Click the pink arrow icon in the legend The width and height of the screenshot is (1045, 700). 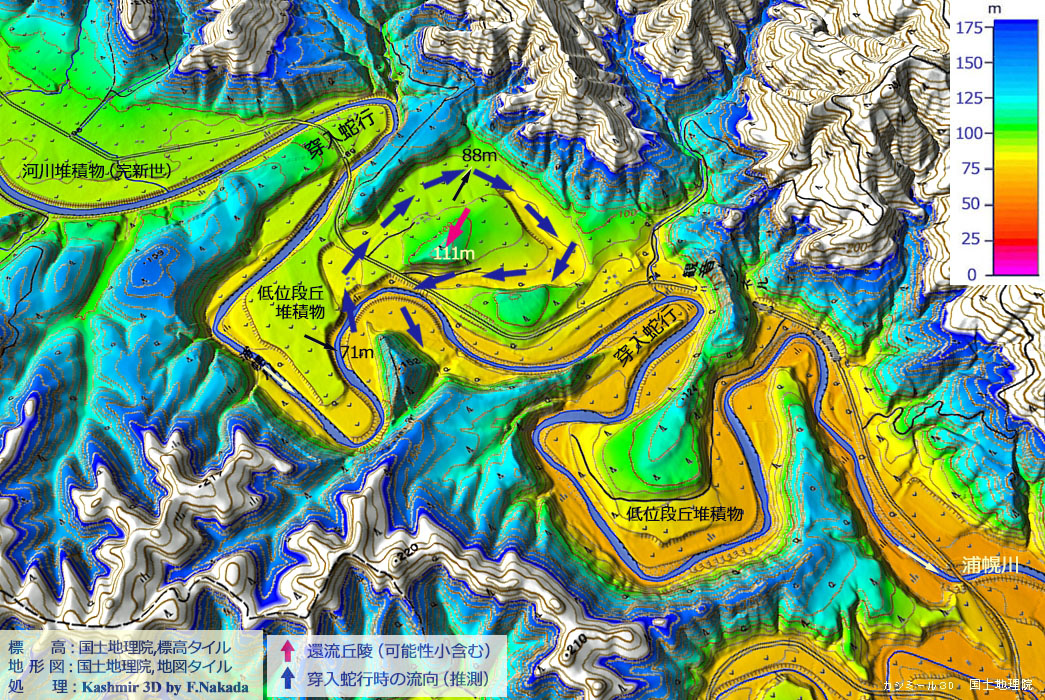pyautogui.click(x=287, y=650)
